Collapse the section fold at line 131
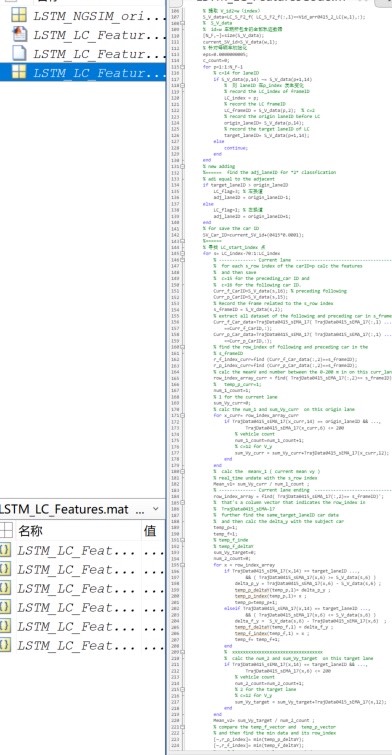This screenshot has height=755, width=392. tap(182, 166)
